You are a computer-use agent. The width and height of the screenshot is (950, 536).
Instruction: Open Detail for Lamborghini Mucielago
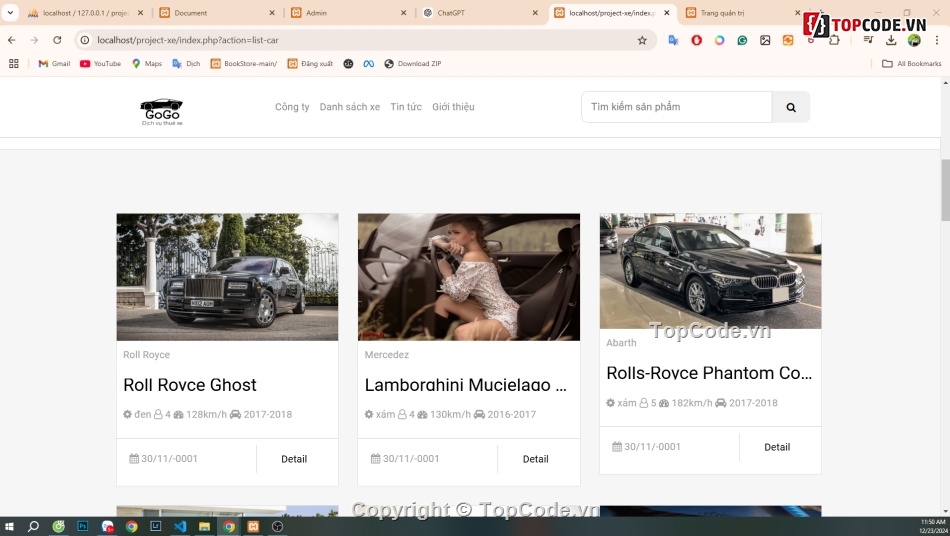(x=536, y=459)
